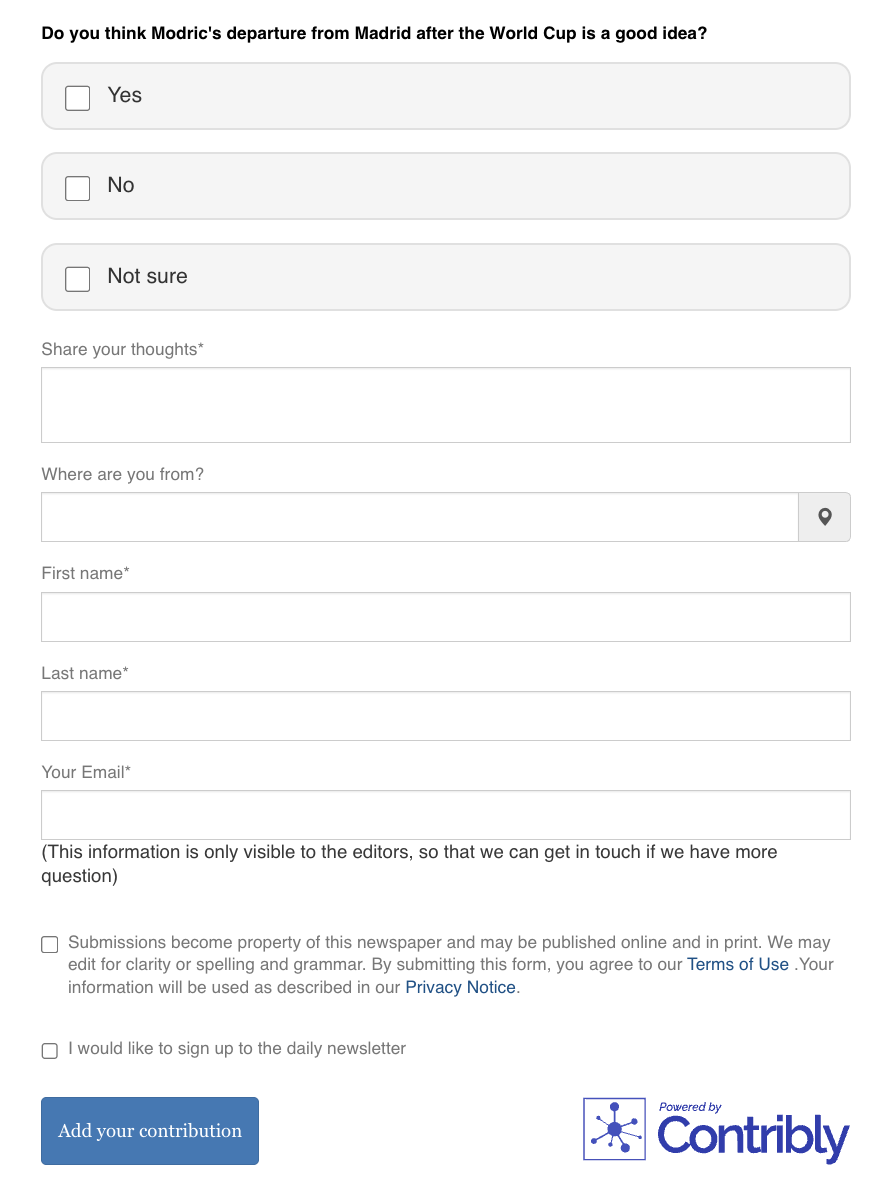This screenshot has height=1200, width=894.
Task: Check the Yes checkbox
Action: click(78, 97)
